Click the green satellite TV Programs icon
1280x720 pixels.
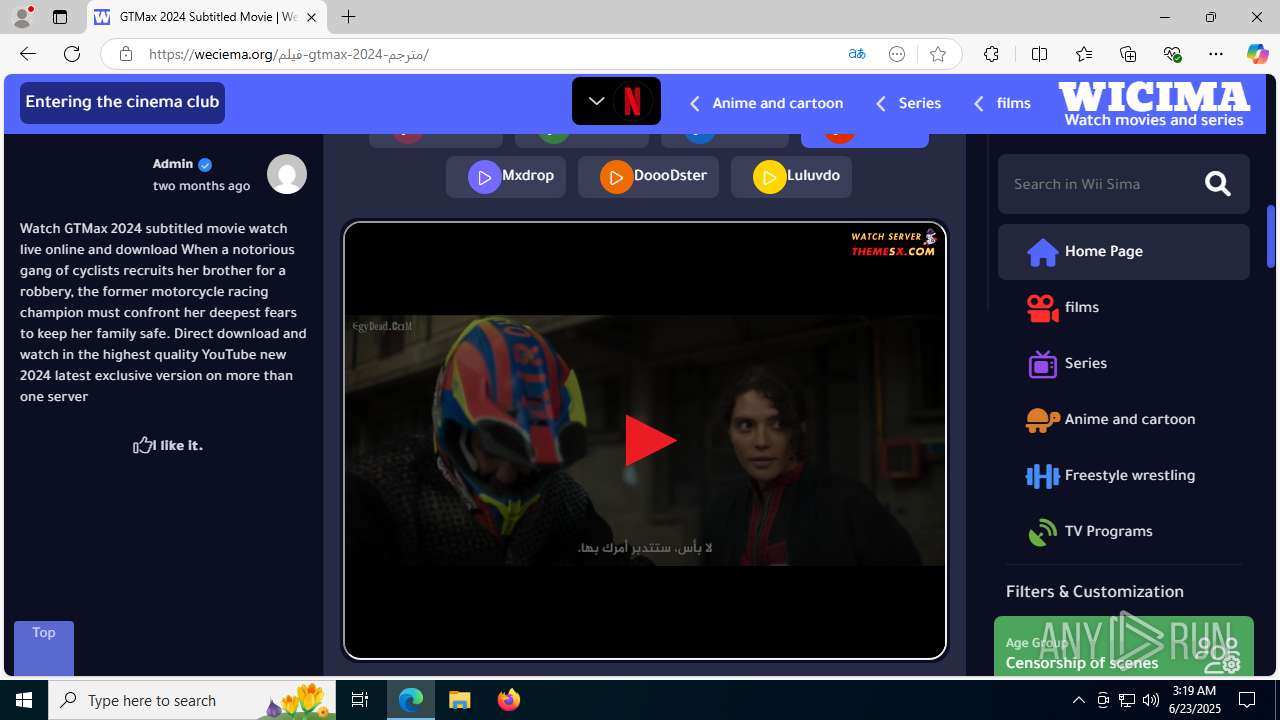(1042, 532)
